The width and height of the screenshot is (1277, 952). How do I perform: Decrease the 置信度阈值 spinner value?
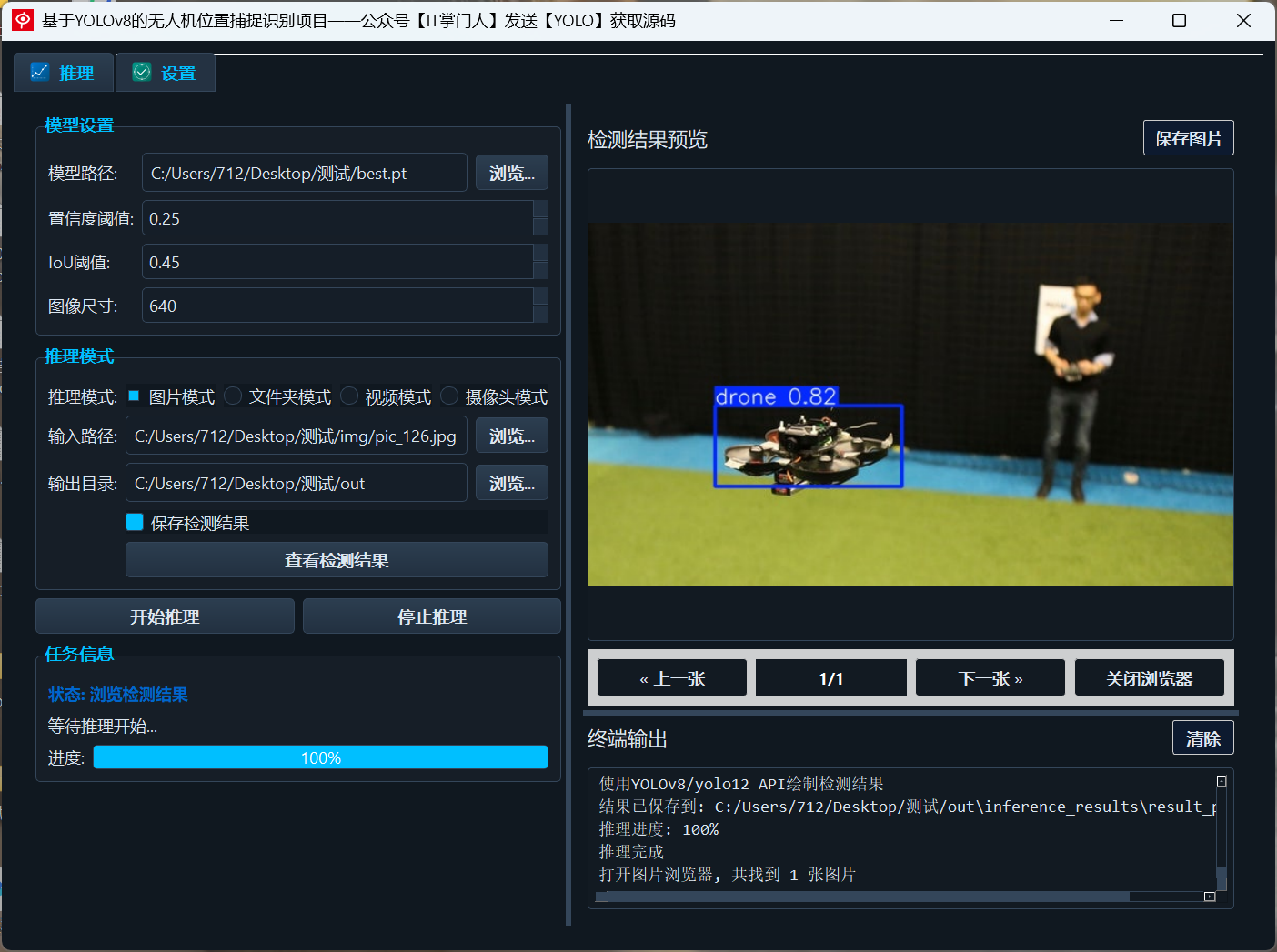point(541,227)
